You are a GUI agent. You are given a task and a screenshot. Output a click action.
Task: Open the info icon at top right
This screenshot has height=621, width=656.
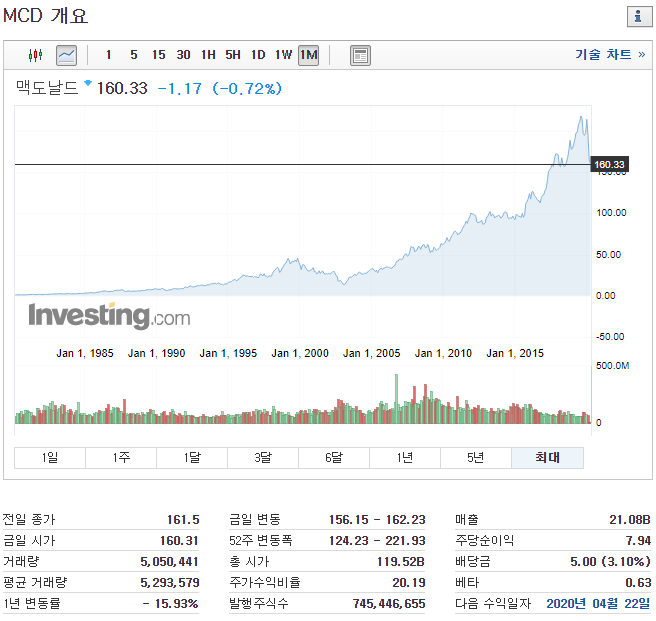(x=638, y=17)
